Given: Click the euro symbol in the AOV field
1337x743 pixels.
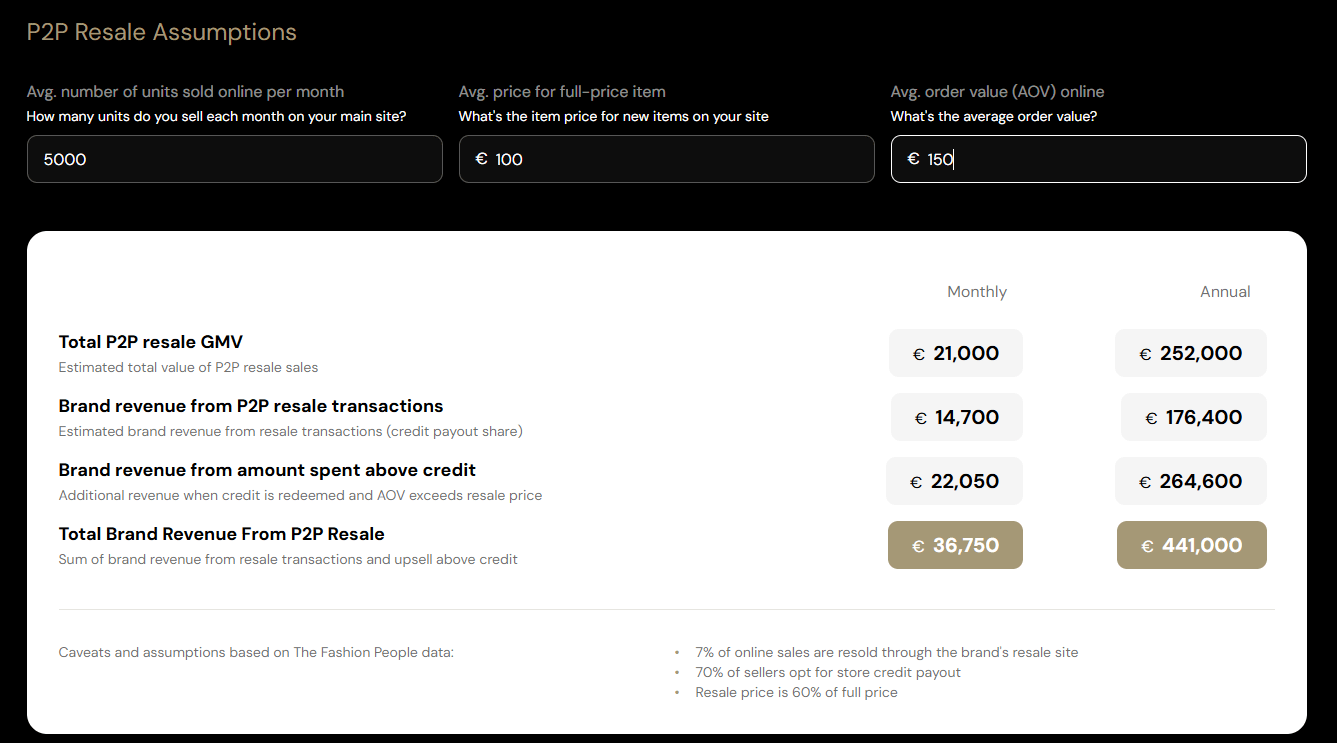Looking at the screenshot, I should [x=913, y=159].
